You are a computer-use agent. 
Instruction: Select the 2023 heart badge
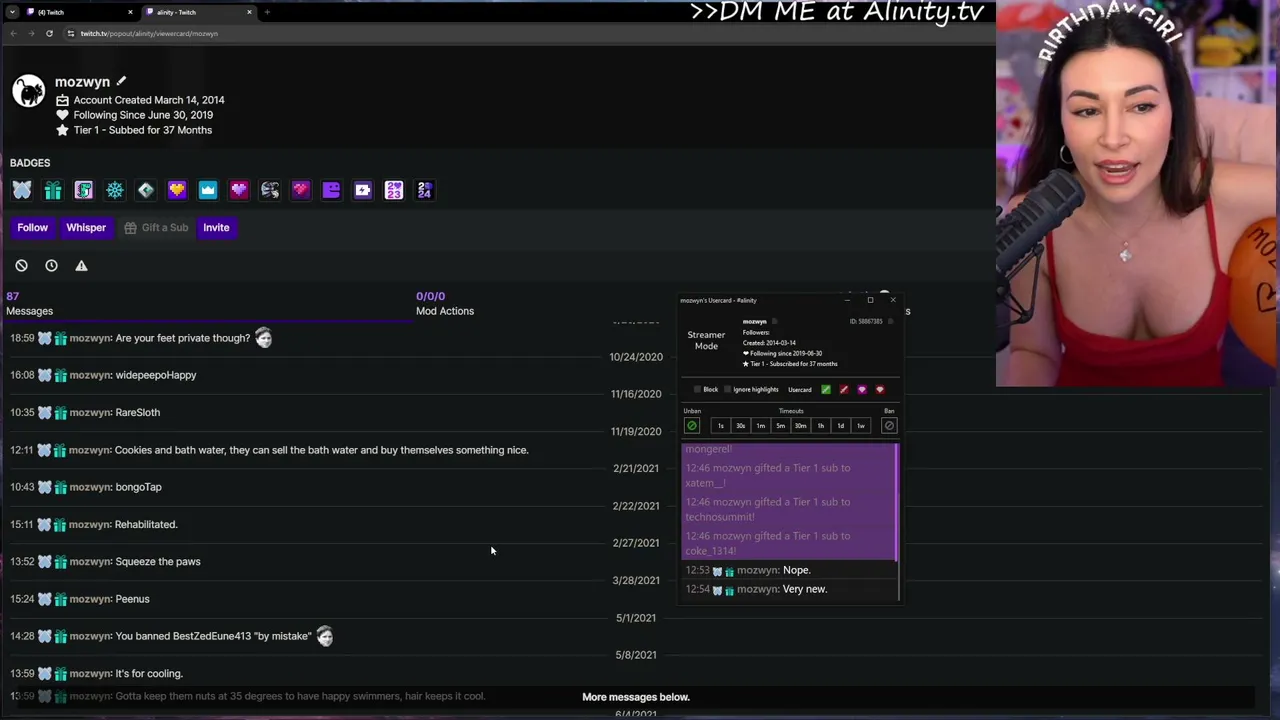(394, 190)
